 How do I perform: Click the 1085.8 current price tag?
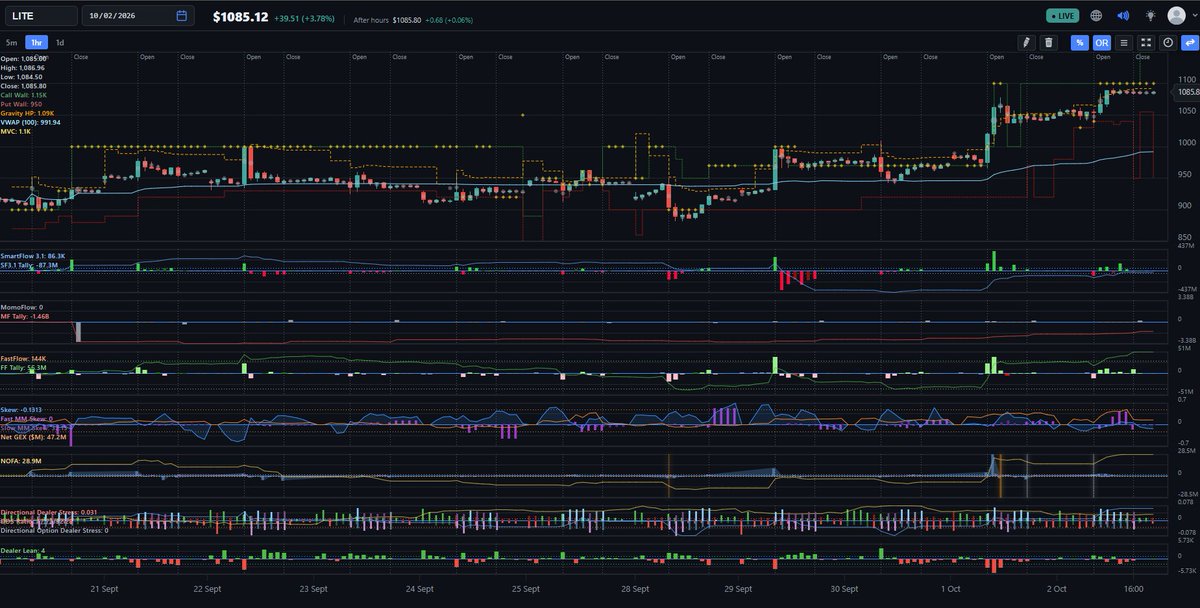pyautogui.click(x=1187, y=92)
